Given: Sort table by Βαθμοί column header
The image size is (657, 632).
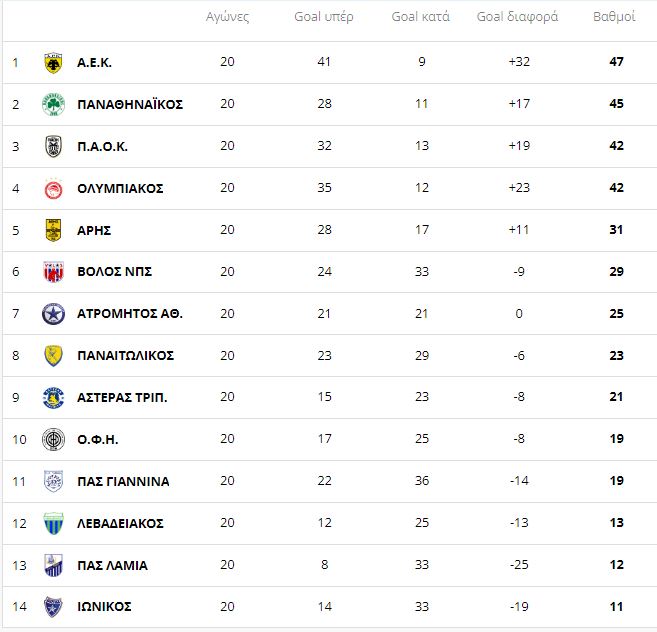Looking at the screenshot, I should coord(614,17).
